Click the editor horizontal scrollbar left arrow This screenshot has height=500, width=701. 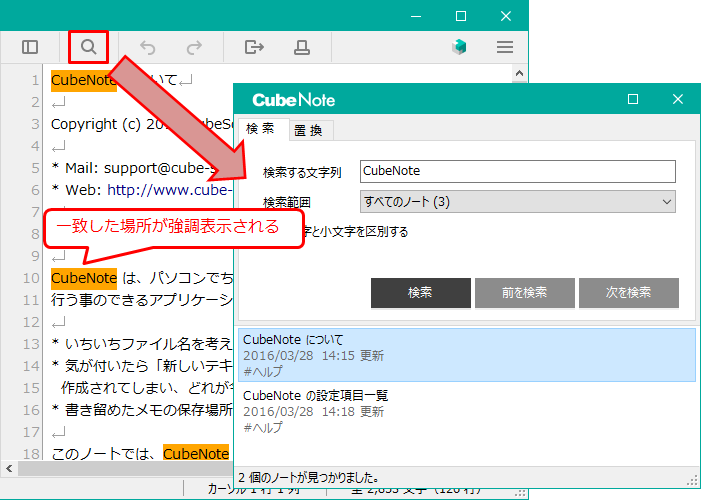[9, 469]
